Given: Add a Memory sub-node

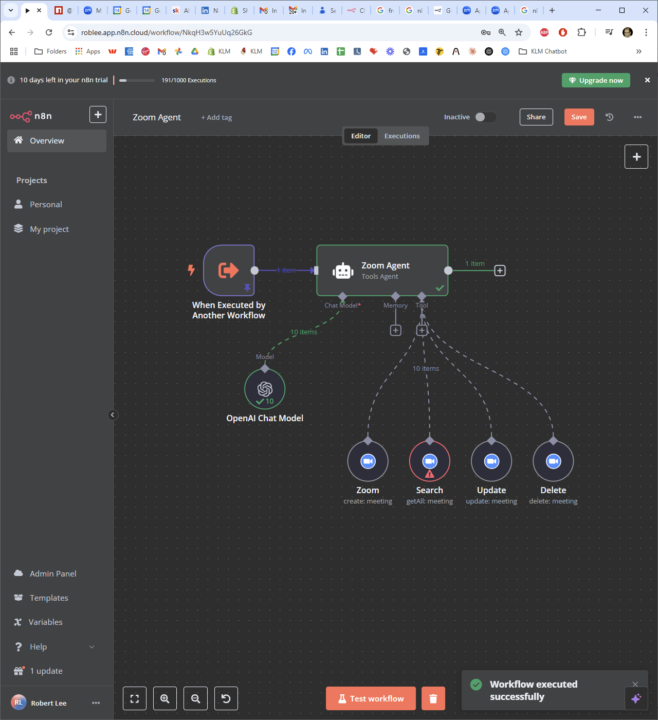Looking at the screenshot, I should coord(395,330).
